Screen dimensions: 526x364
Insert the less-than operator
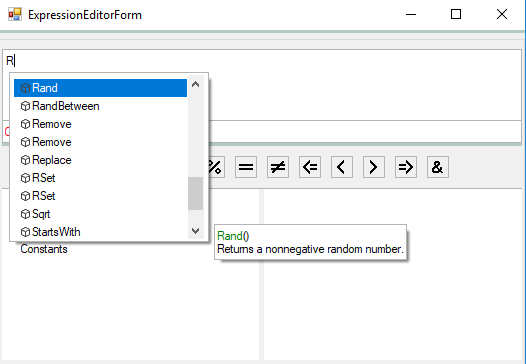(x=342, y=167)
